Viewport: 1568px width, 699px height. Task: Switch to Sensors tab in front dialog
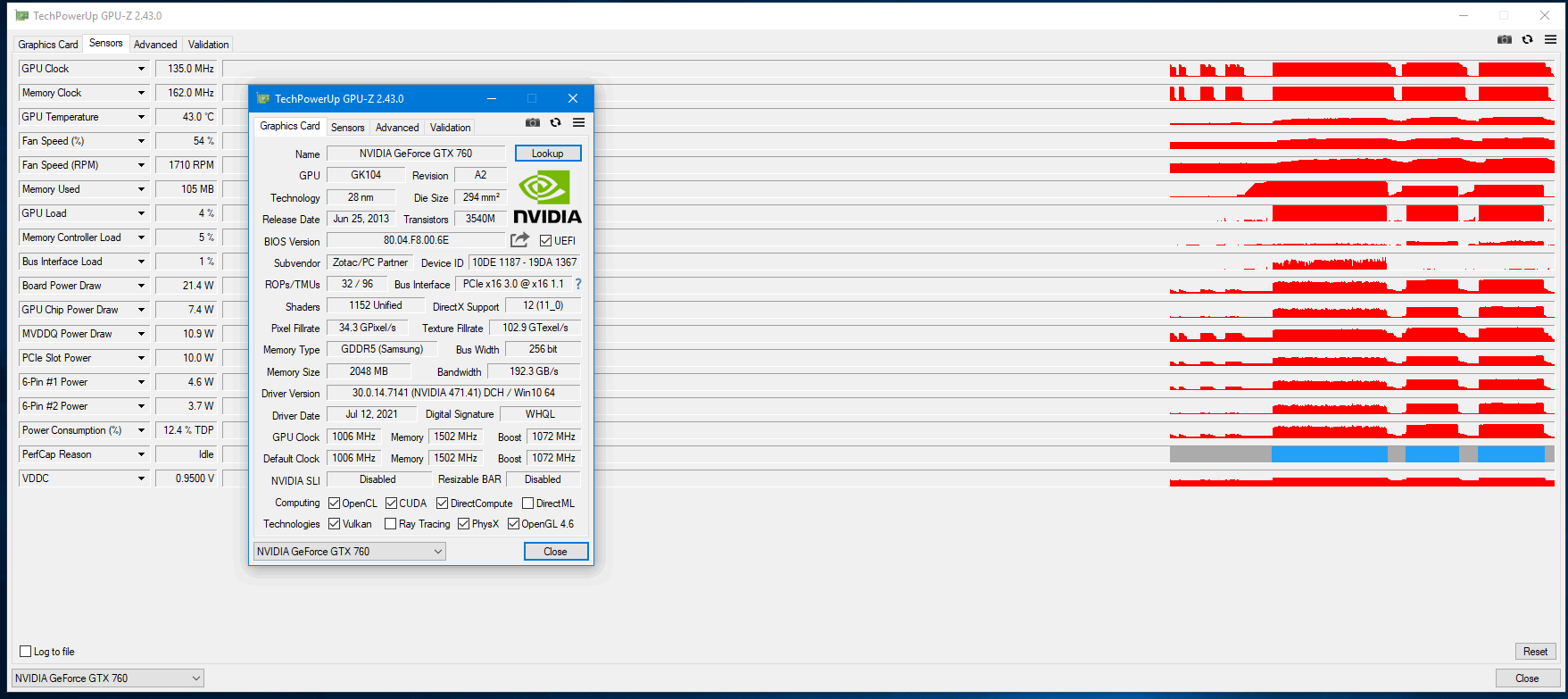pos(348,128)
